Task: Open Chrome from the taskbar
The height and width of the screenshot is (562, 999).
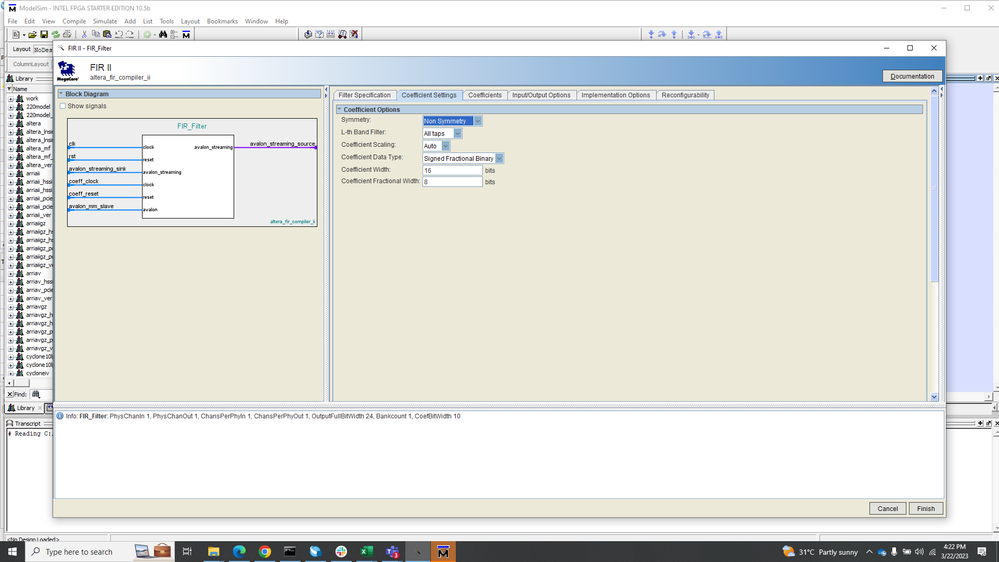Action: 264,552
